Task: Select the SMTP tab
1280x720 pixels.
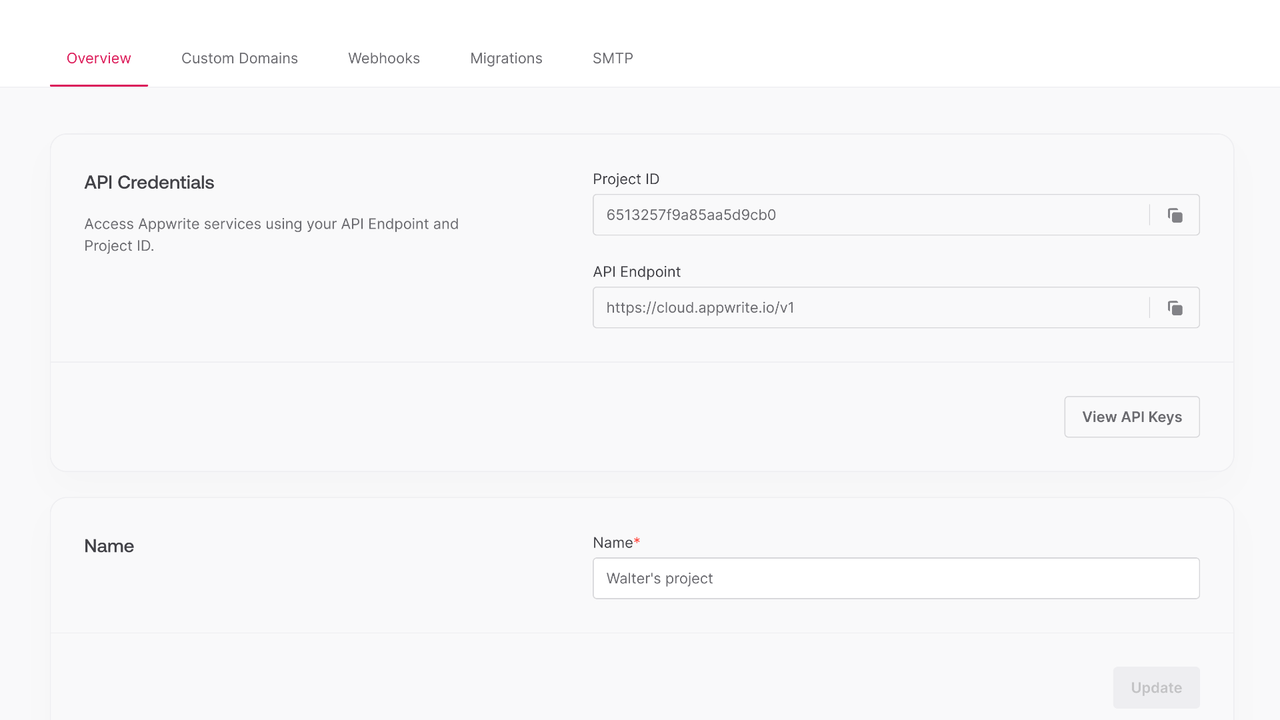Action: [x=613, y=58]
